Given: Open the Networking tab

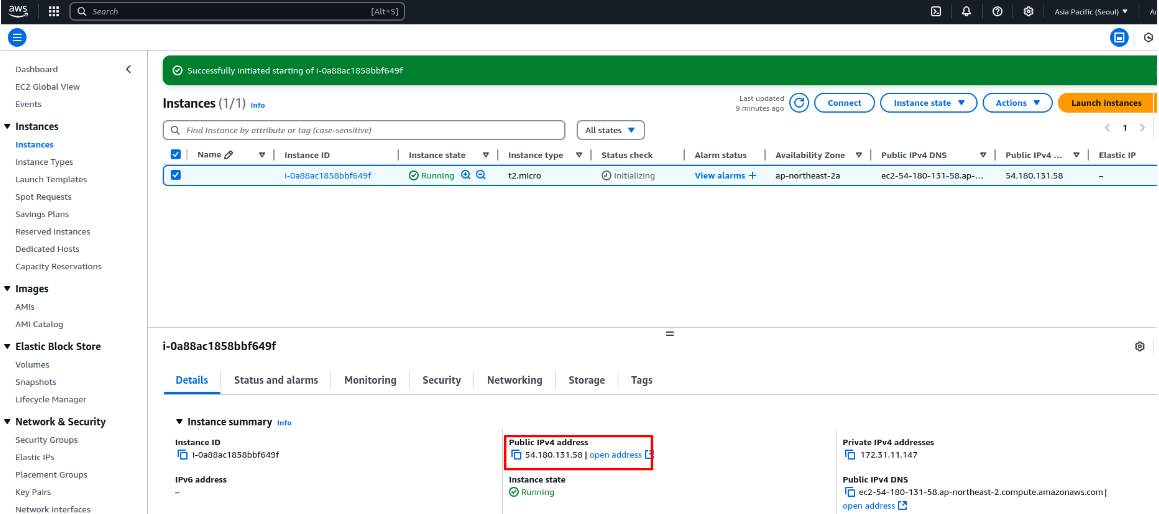Looking at the screenshot, I should (514, 380).
